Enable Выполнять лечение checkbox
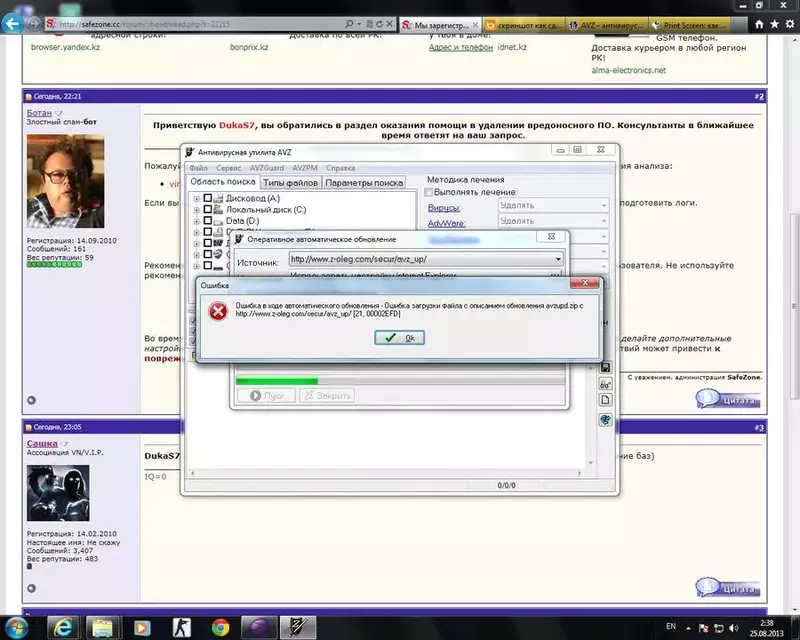 [429, 192]
